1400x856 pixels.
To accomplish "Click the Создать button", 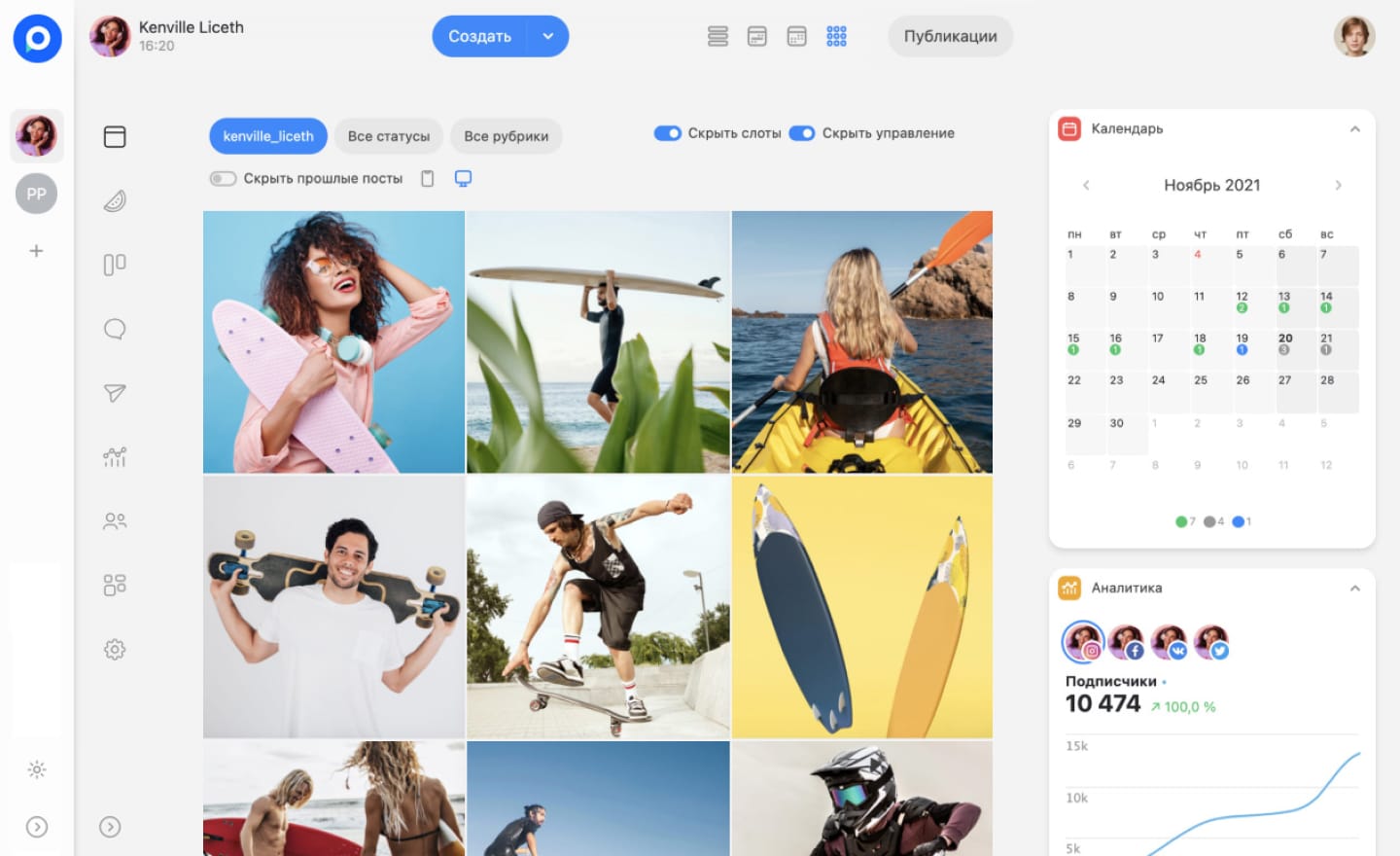I will (479, 36).
